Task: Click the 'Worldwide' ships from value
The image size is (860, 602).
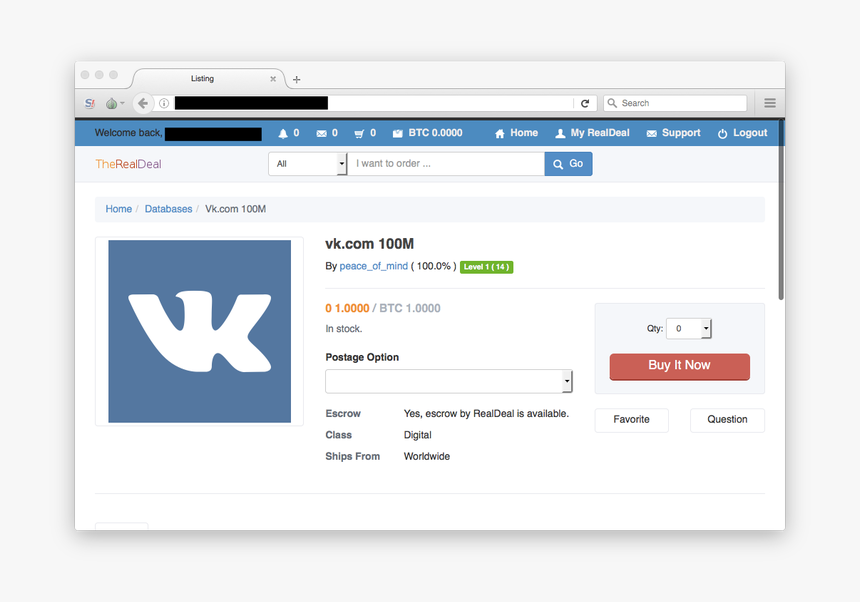Action: [427, 457]
